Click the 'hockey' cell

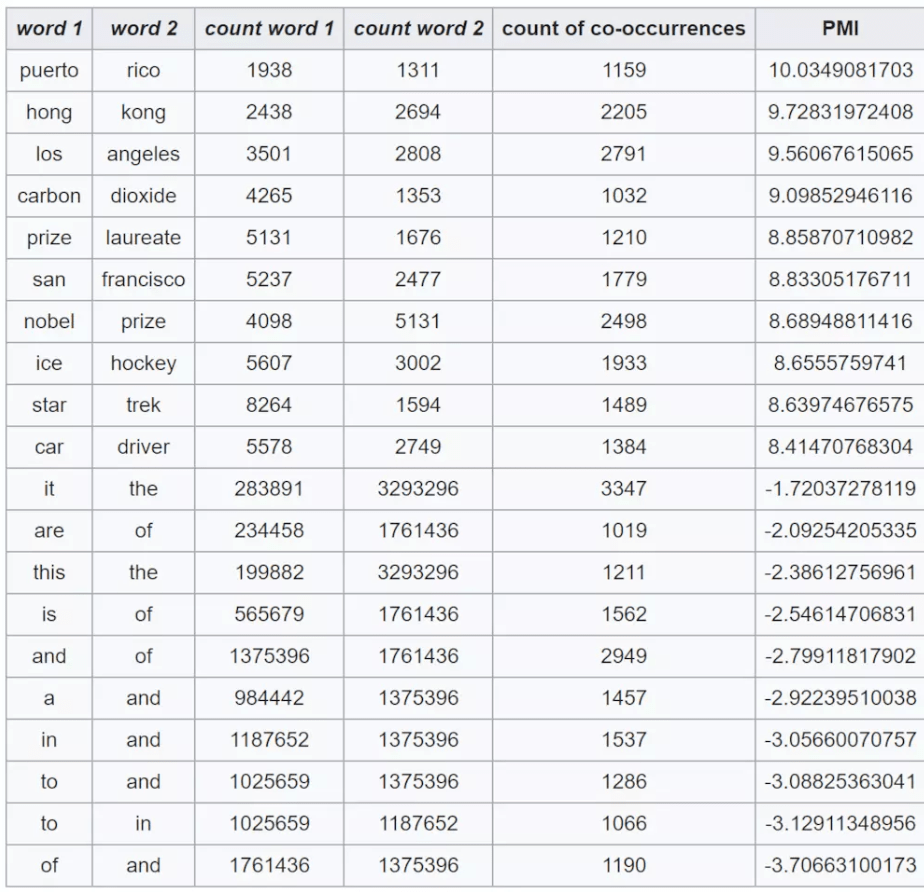(143, 363)
